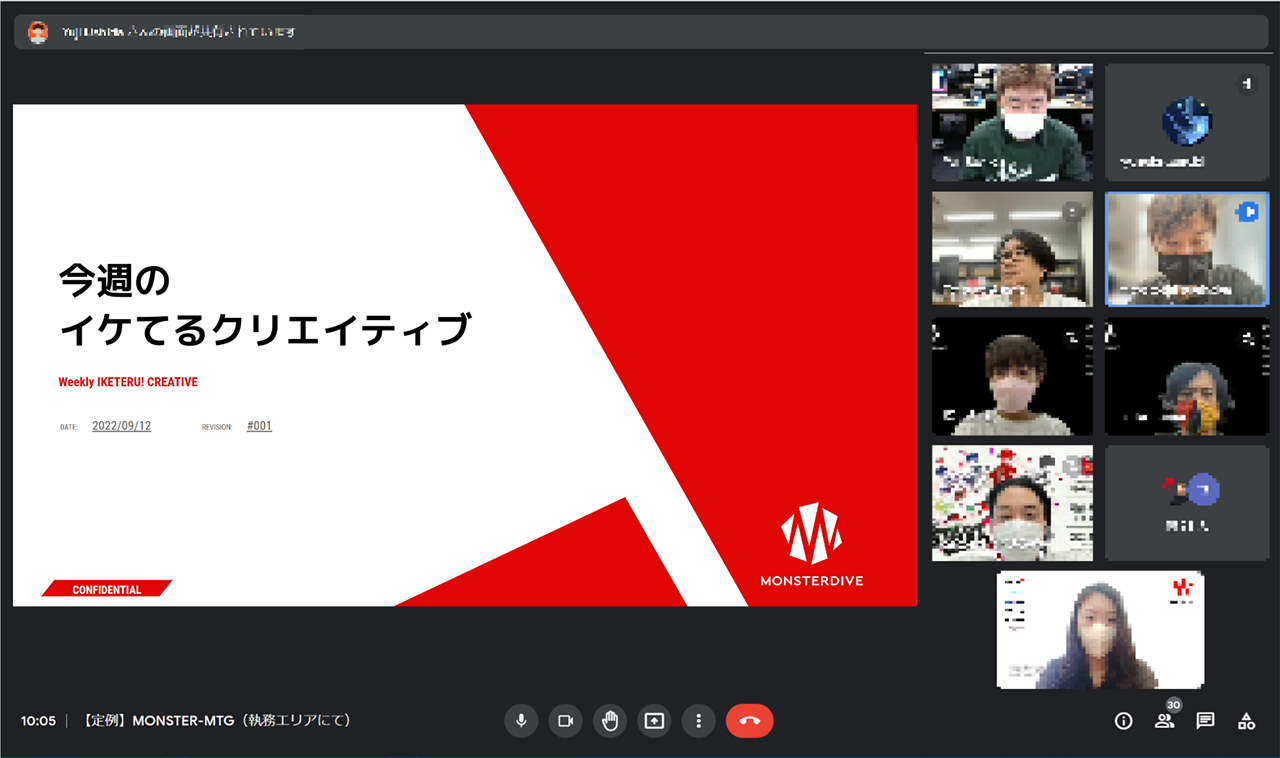Select the man with white mask video tile
Viewport: 1280px width, 758px height.
pos(1012,122)
